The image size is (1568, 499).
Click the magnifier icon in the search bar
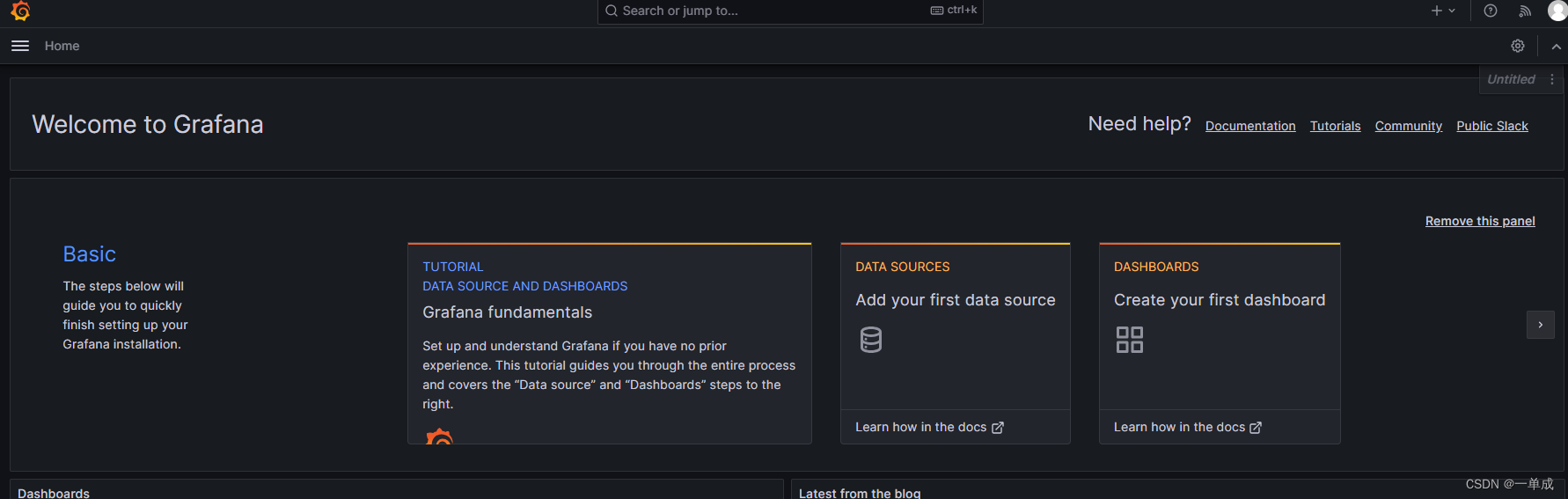click(x=612, y=11)
